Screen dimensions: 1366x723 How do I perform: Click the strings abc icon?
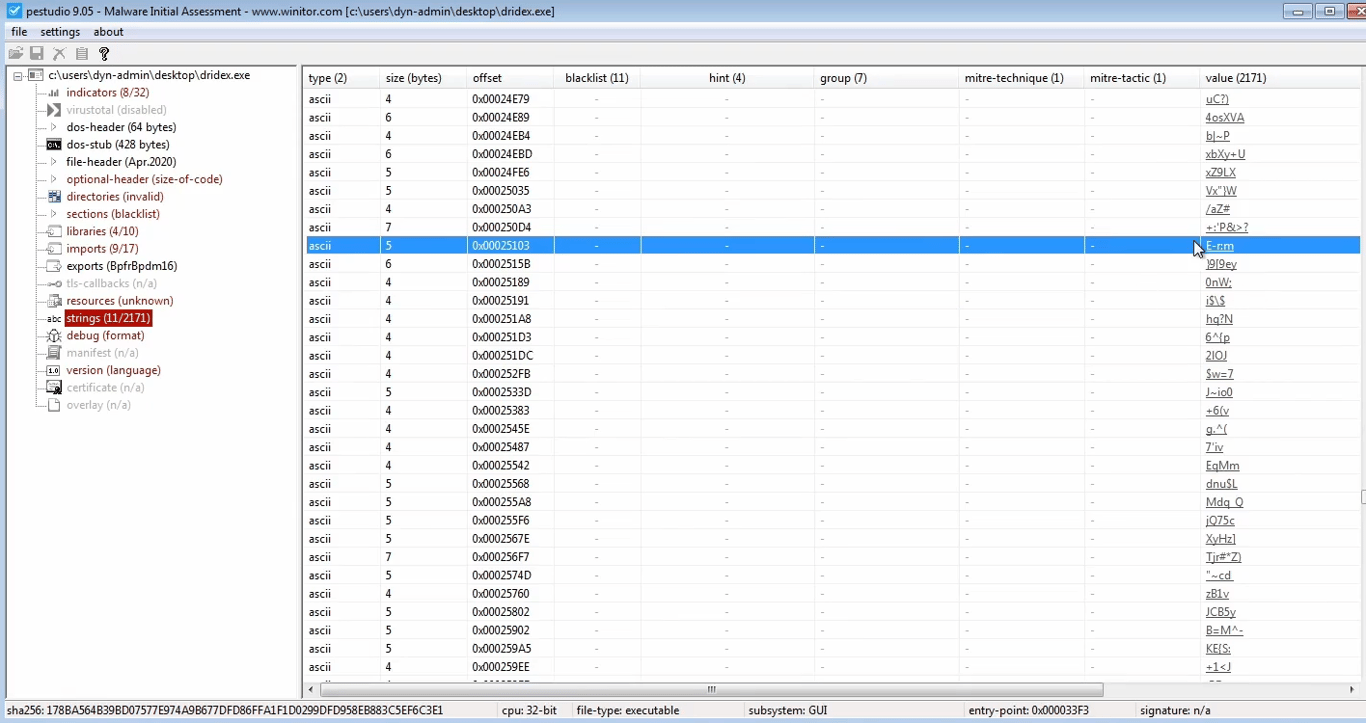[54, 318]
